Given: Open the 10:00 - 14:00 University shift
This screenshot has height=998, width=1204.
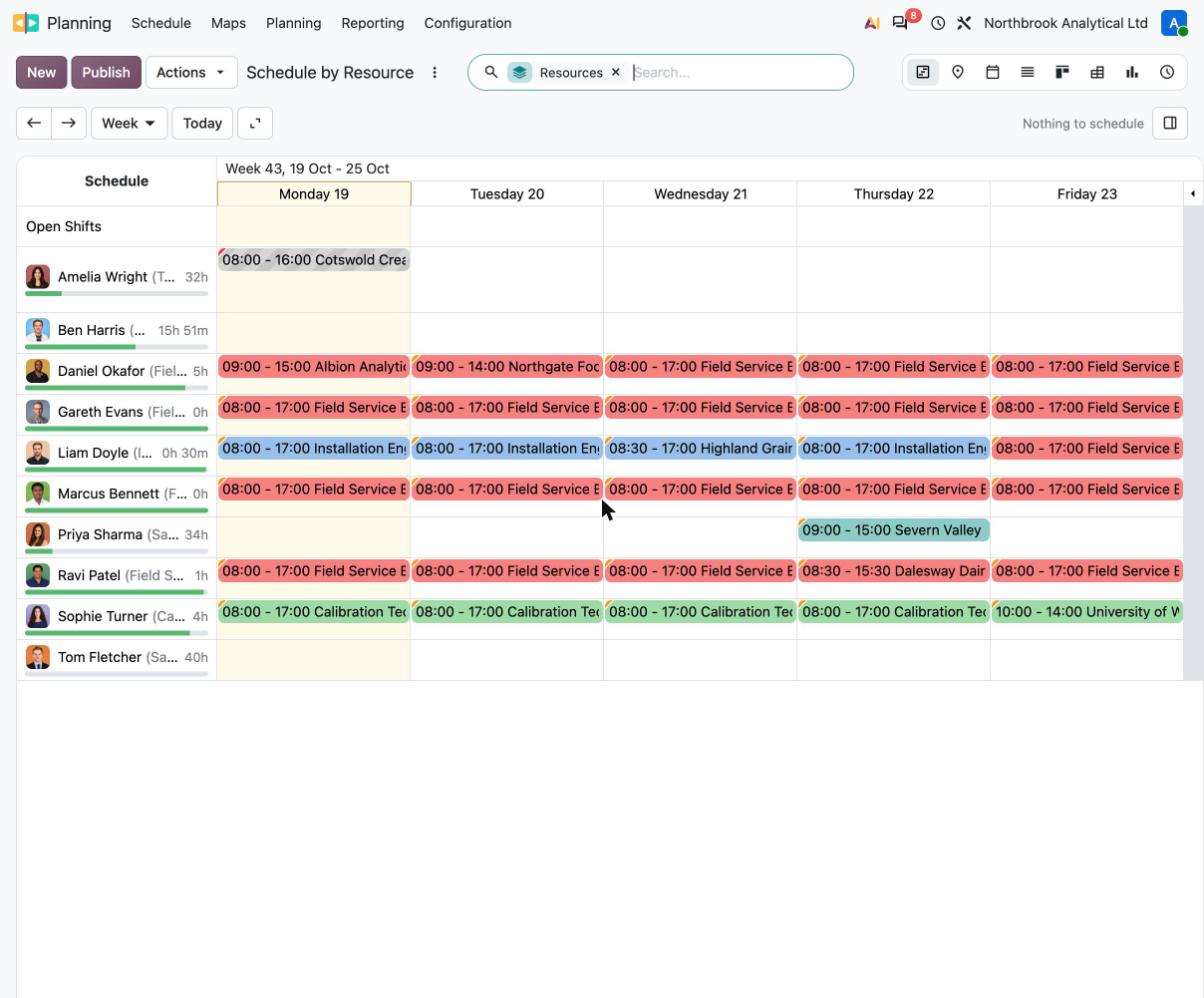Looking at the screenshot, I should pos(1087,612).
